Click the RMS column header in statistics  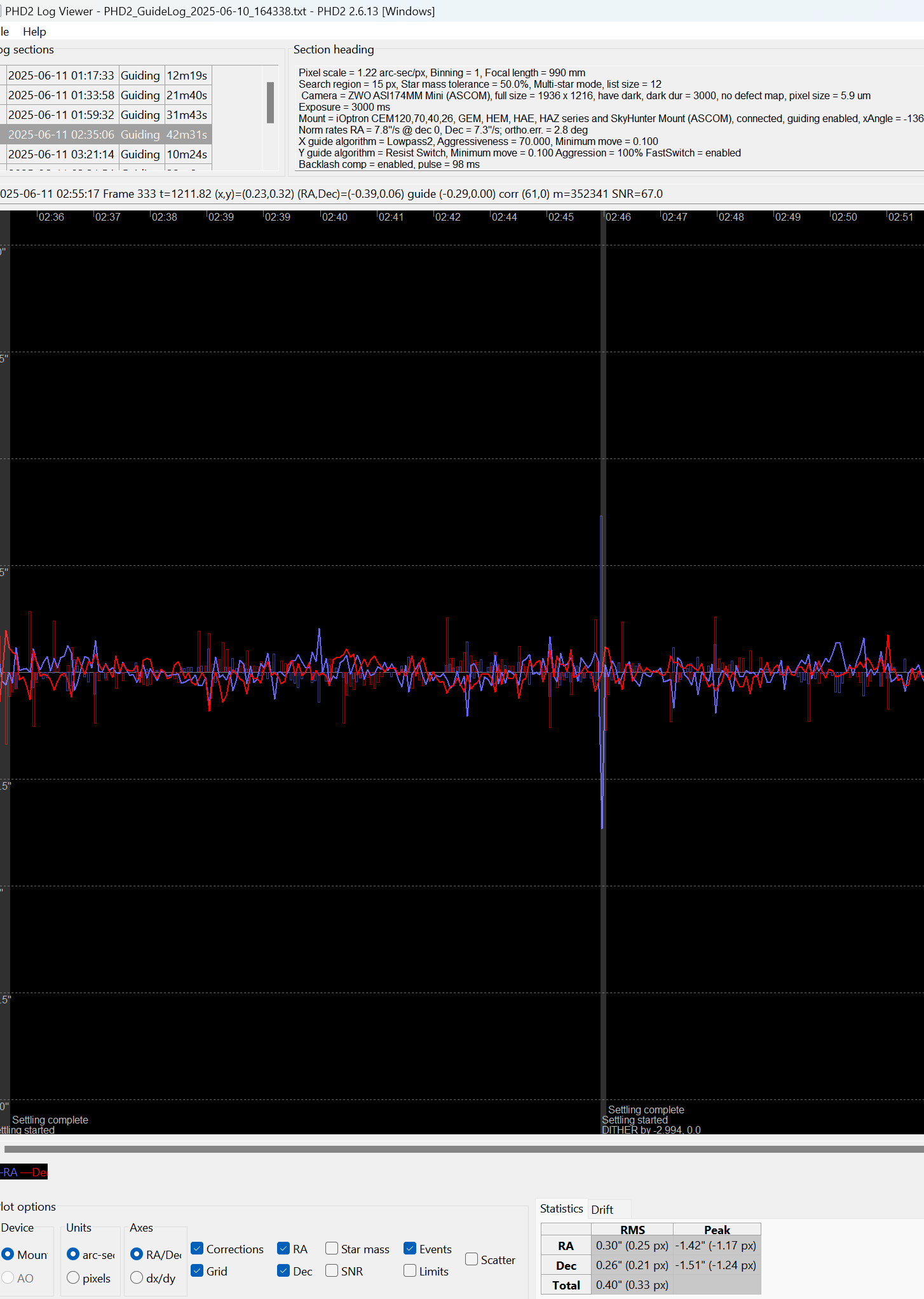point(632,1230)
